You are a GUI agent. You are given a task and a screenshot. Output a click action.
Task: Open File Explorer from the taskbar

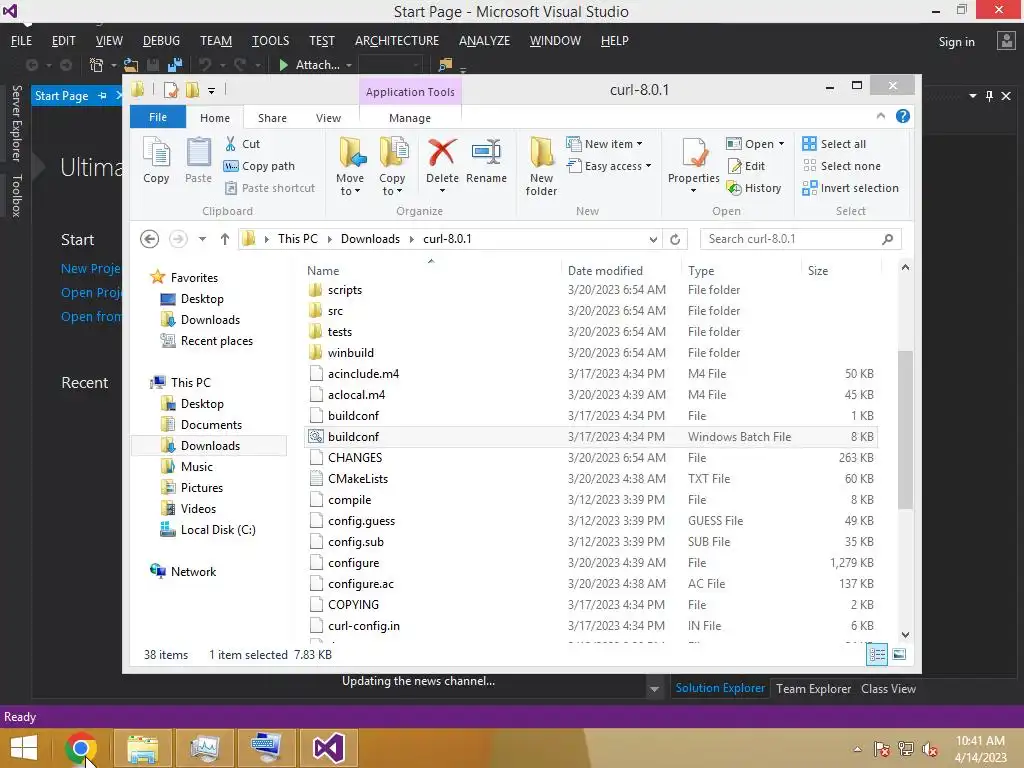click(143, 748)
